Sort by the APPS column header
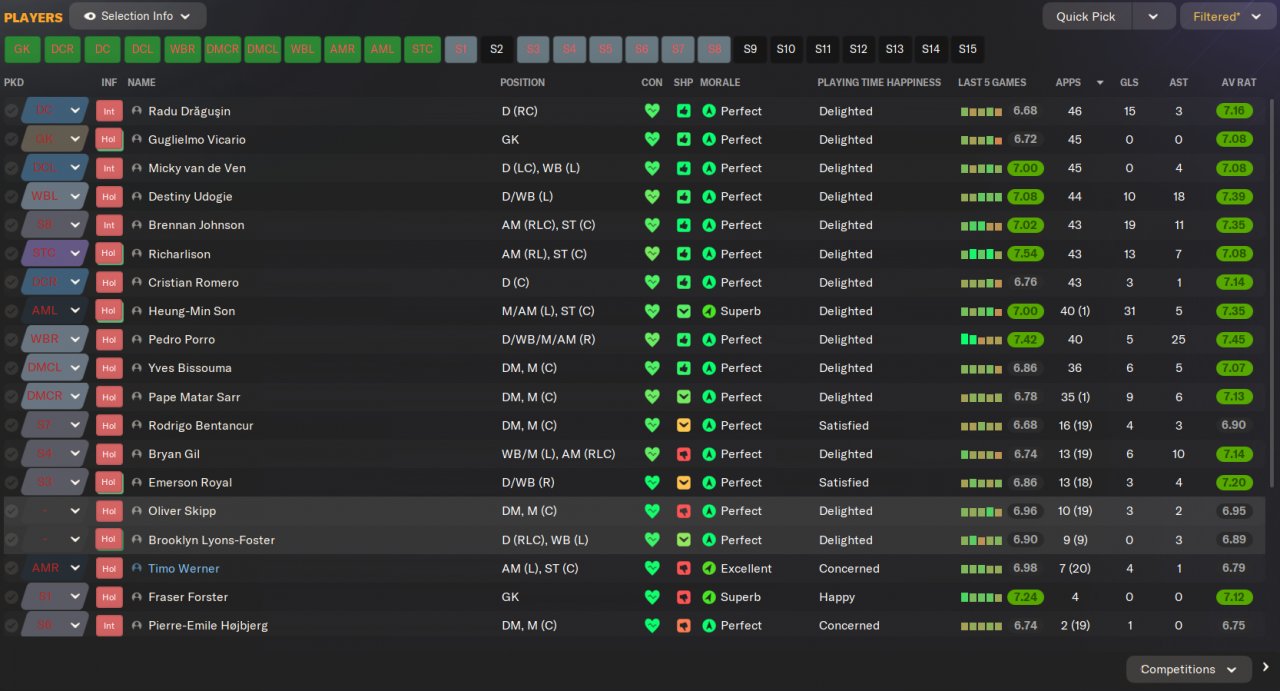The height and width of the screenshot is (691, 1280). 1068,82
